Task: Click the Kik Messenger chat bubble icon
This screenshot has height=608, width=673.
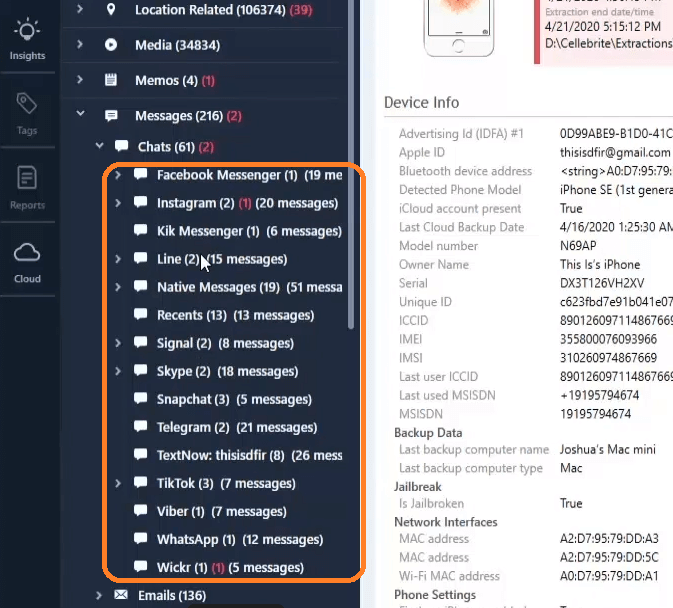Action: point(140,230)
